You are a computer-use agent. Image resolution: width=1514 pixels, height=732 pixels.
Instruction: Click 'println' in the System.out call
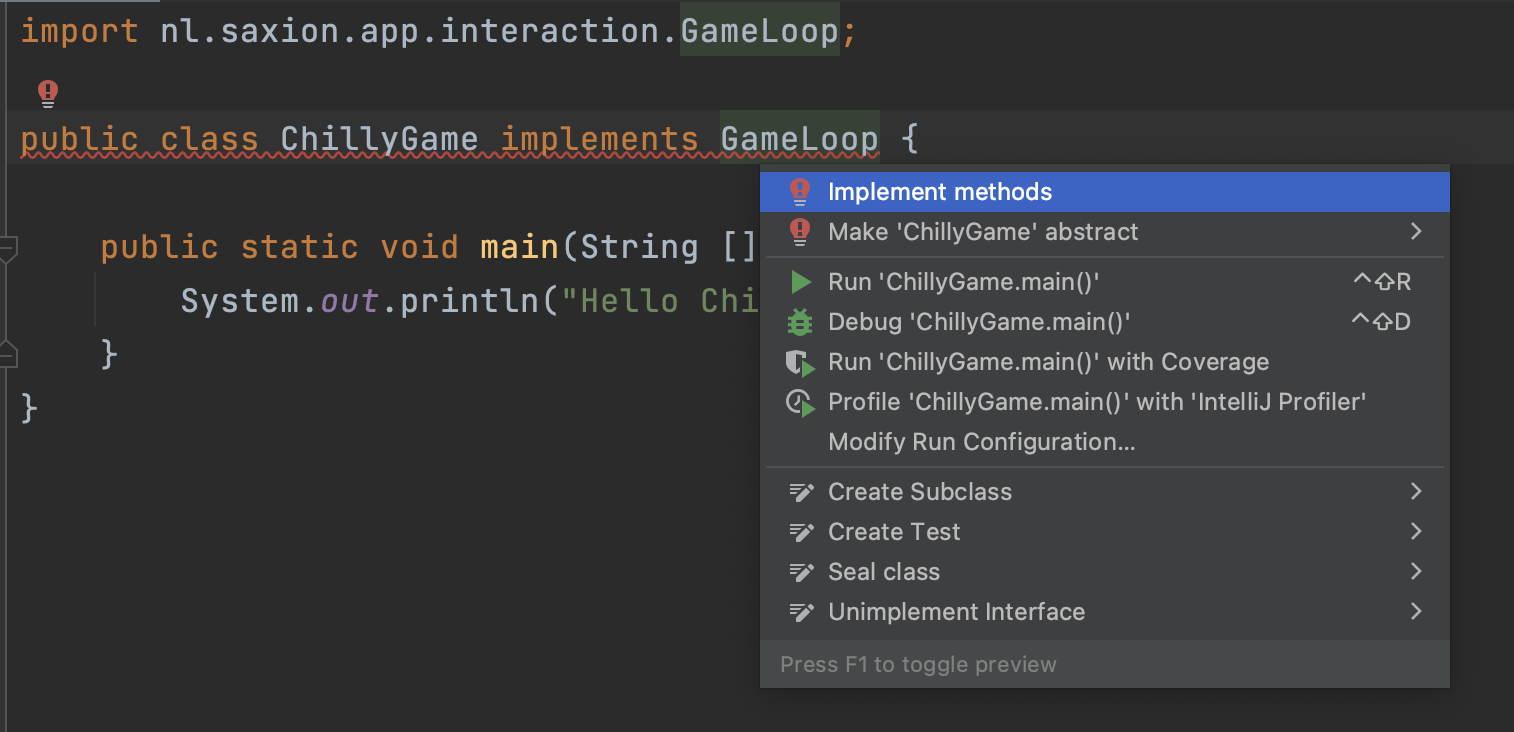coord(469,301)
